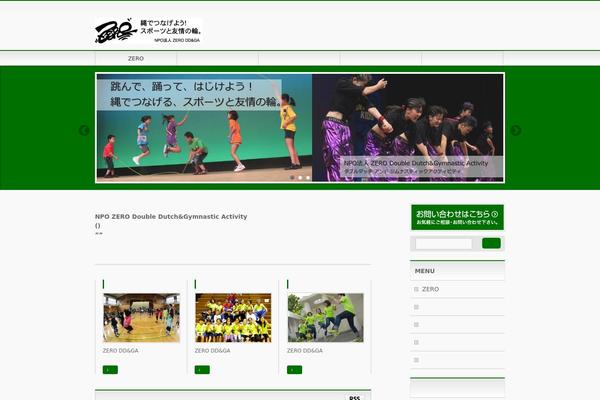Image resolution: width=600 pixels, height=400 pixels.
Task: Open the gymnasium jump rope thumbnail
Action: (141, 318)
